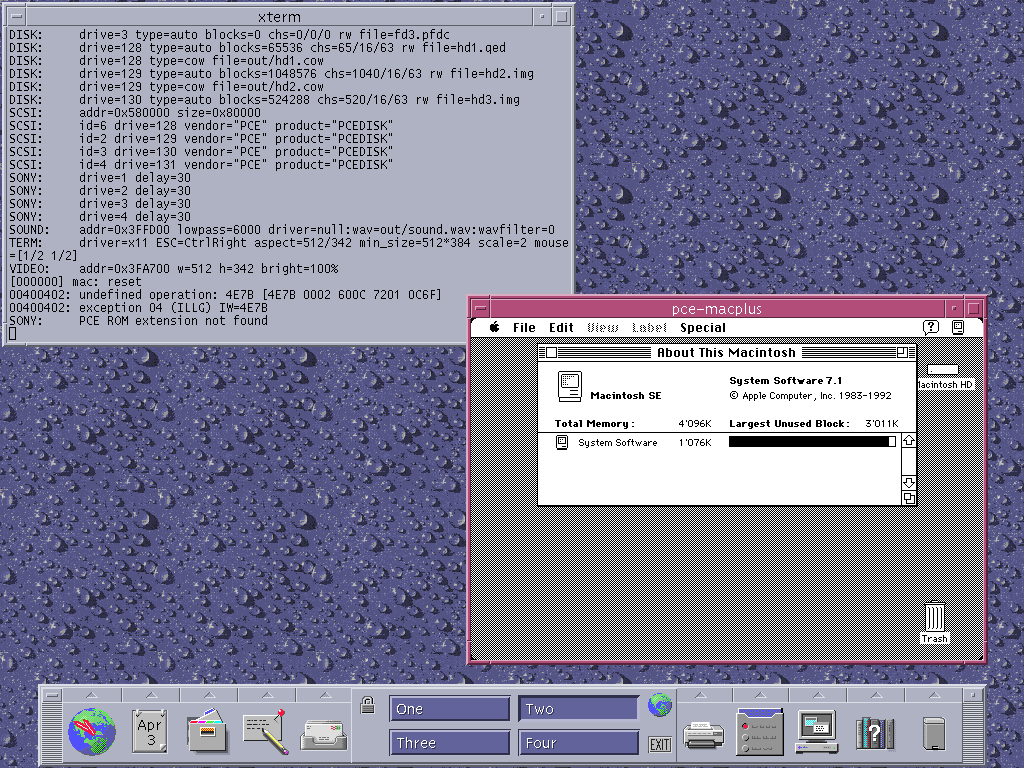Expand subpanel arrow above text note icon
Screen dimensions: 1024x768
coord(267,694)
